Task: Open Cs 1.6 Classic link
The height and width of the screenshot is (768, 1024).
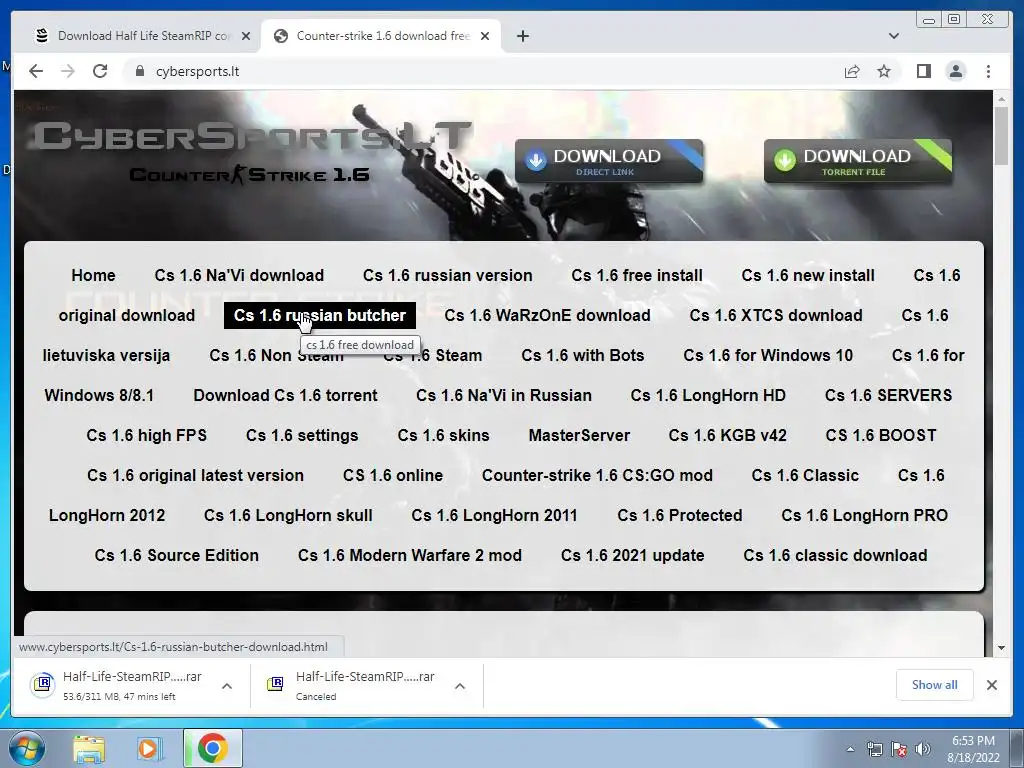Action: [x=805, y=475]
